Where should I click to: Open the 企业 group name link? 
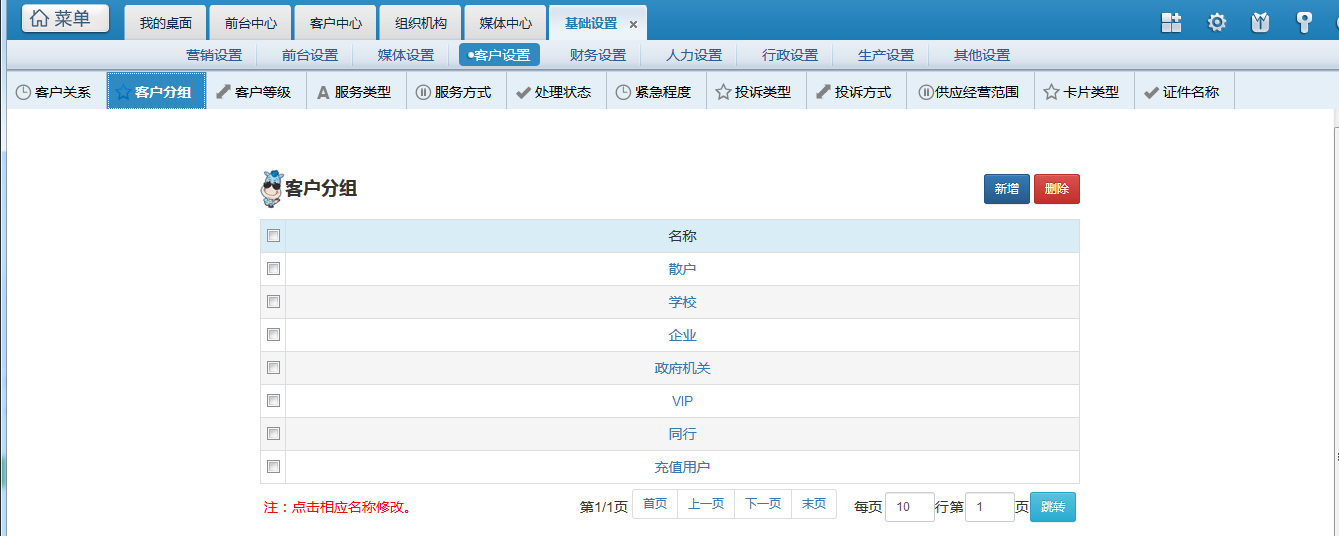pos(682,335)
